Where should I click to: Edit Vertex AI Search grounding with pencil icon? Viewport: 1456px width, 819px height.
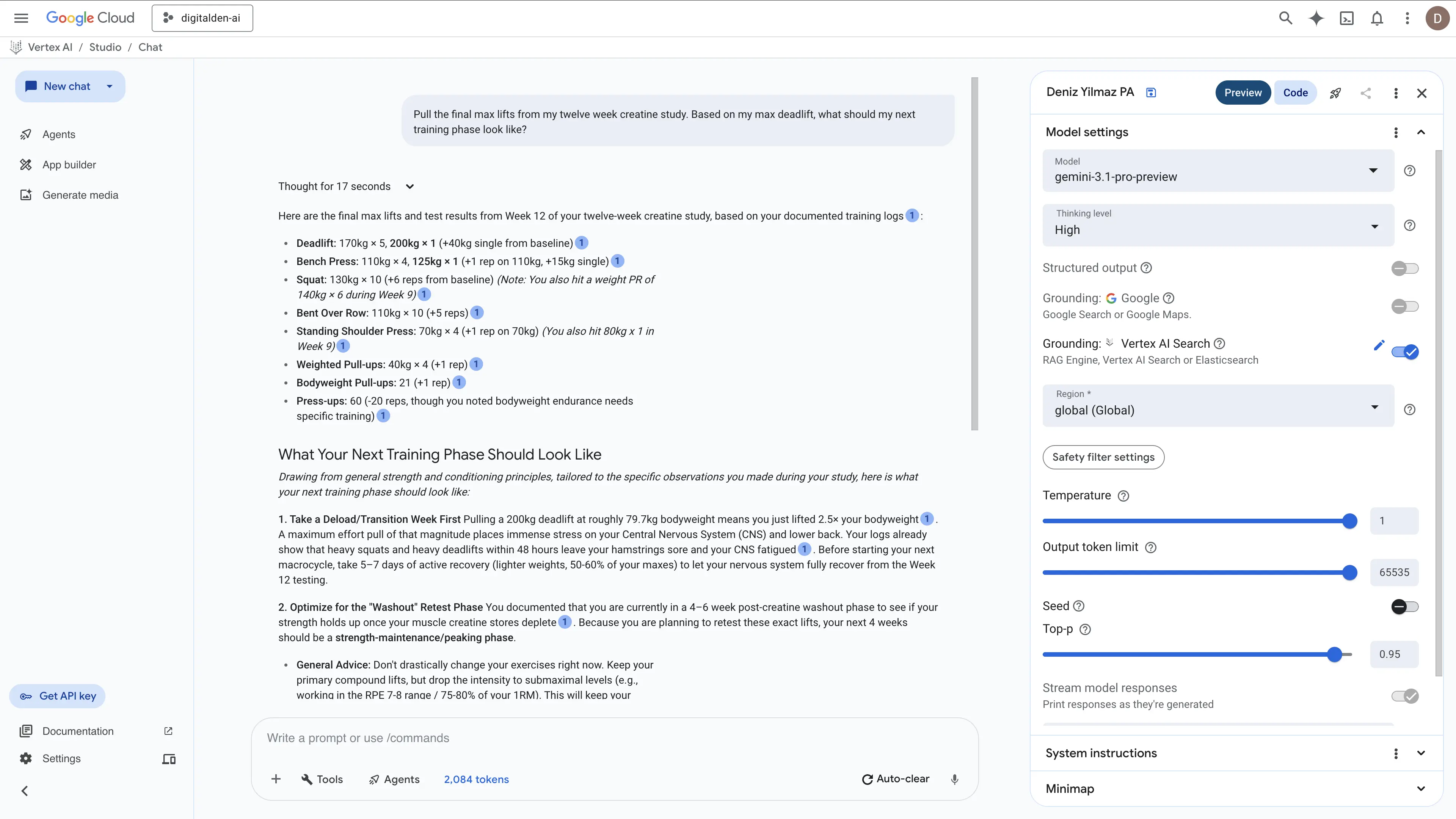pyautogui.click(x=1379, y=345)
